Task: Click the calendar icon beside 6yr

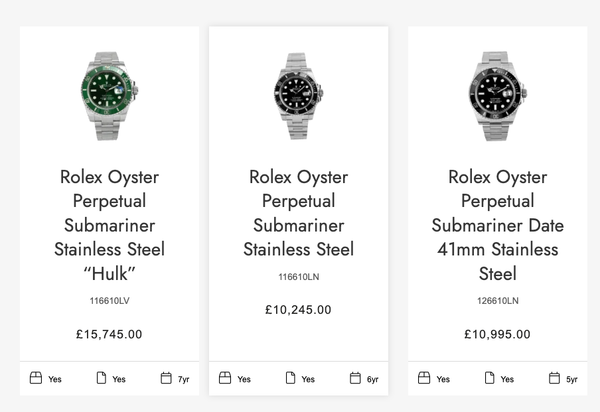Action: (355, 378)
